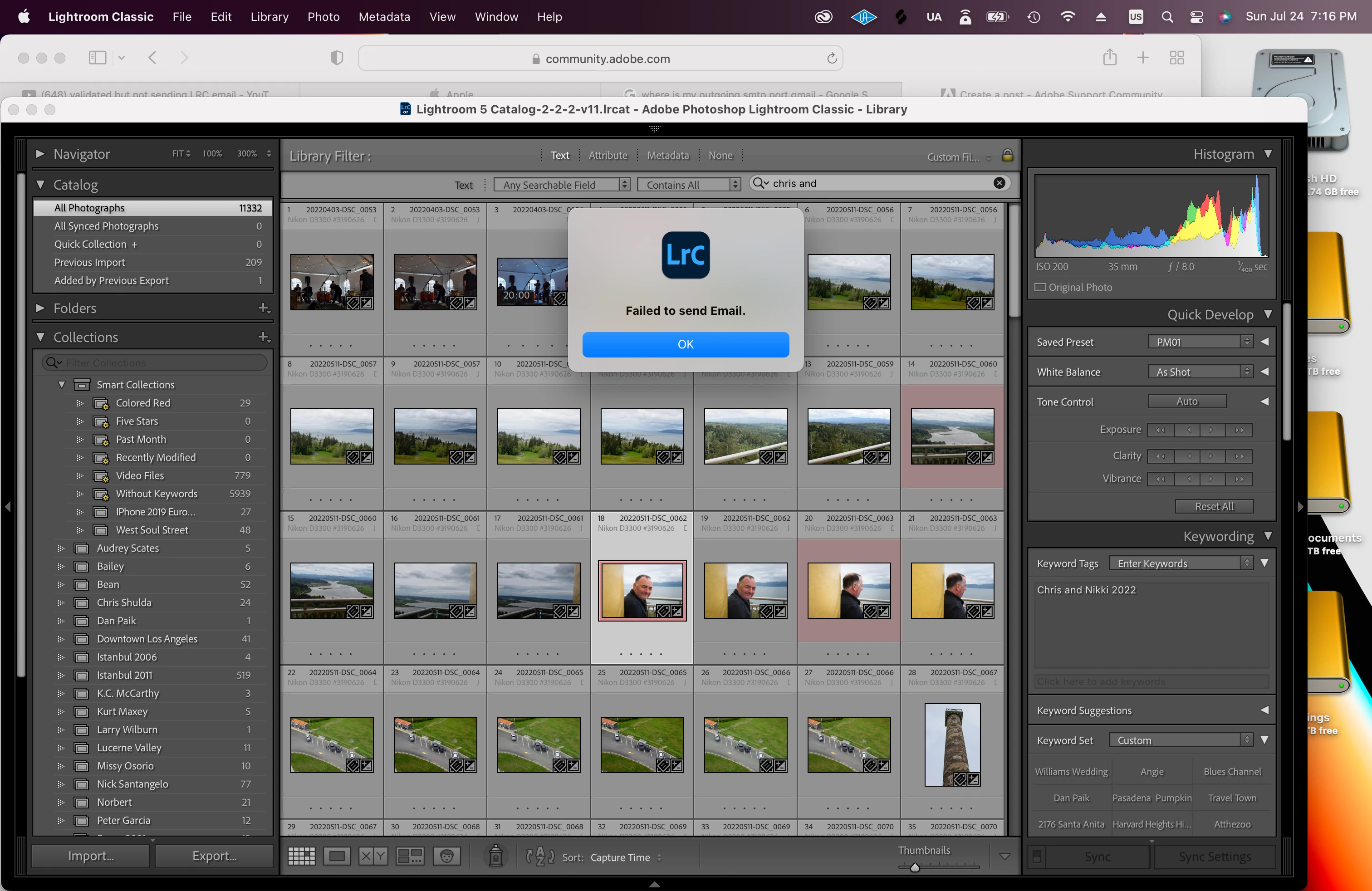Switch to Grid view icon
The height and width of the screenshot is (891, 1372).
click(301, 857)
